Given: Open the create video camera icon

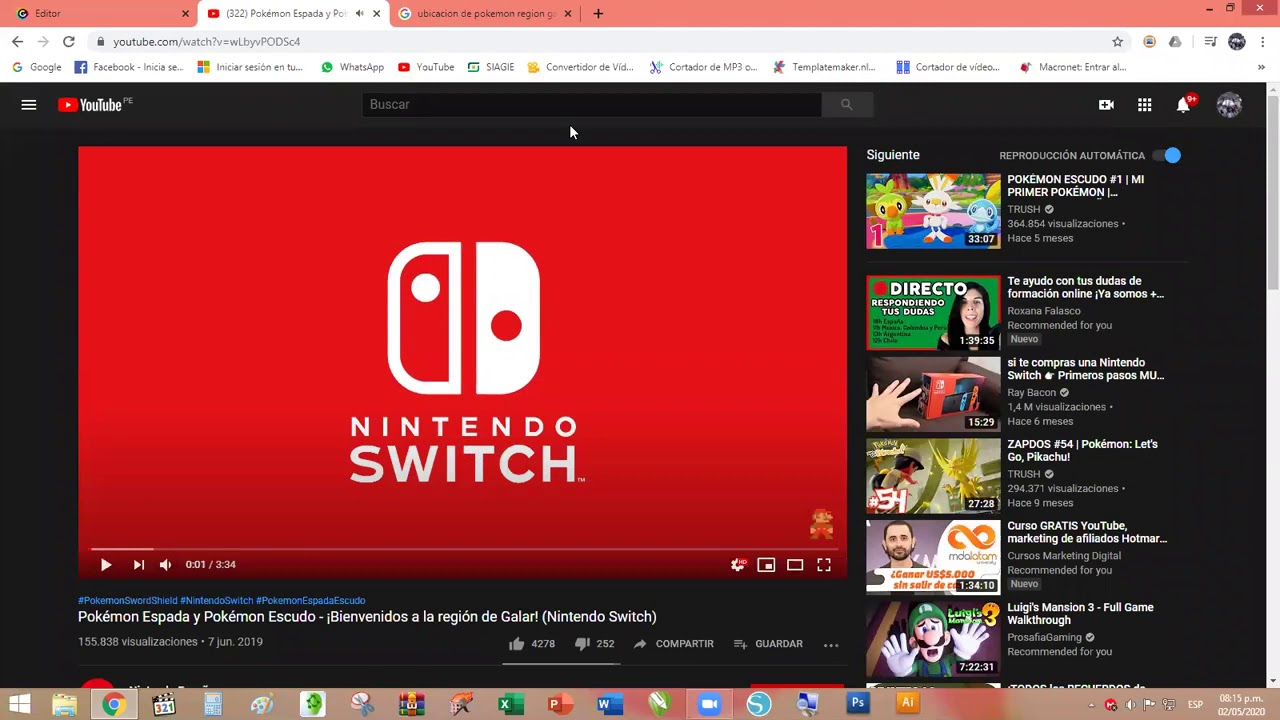Looking at the screenshot, I should point(1106,105).
